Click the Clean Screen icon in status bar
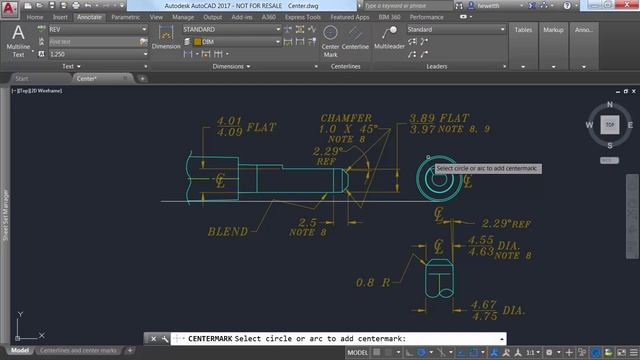 tap(621, 352)
